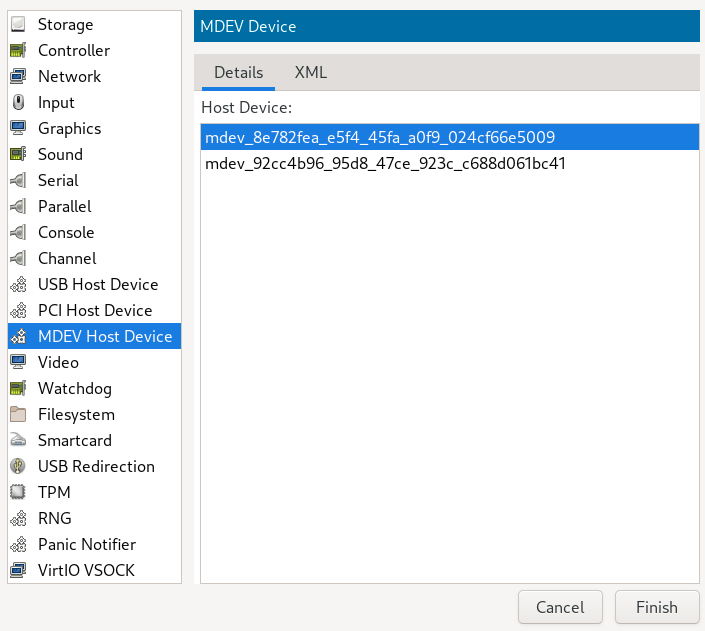Click the TPM chip icon

(x=18, y=492)
